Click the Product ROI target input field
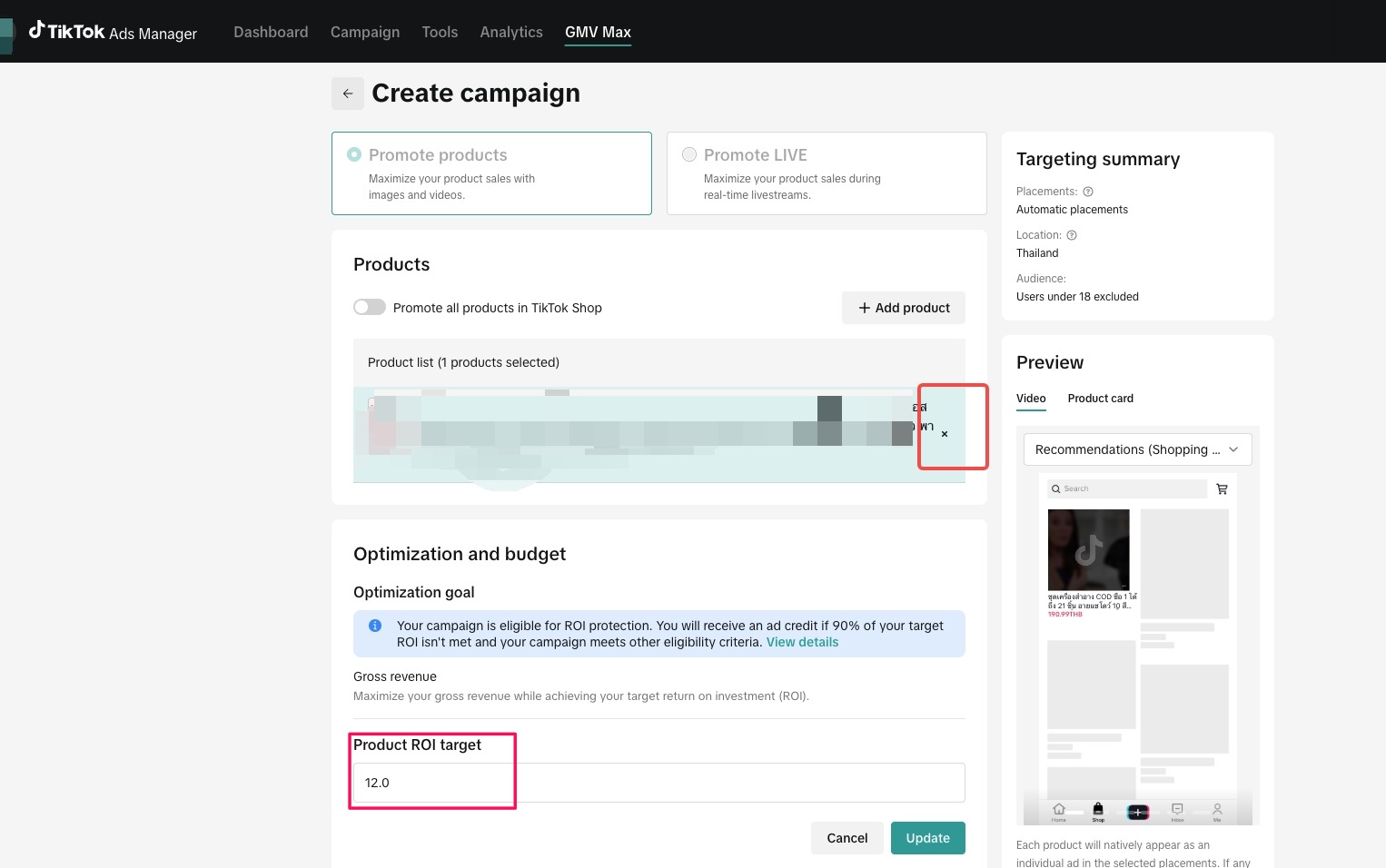This screenshot has height=868, width=1386. click(658, 783)
